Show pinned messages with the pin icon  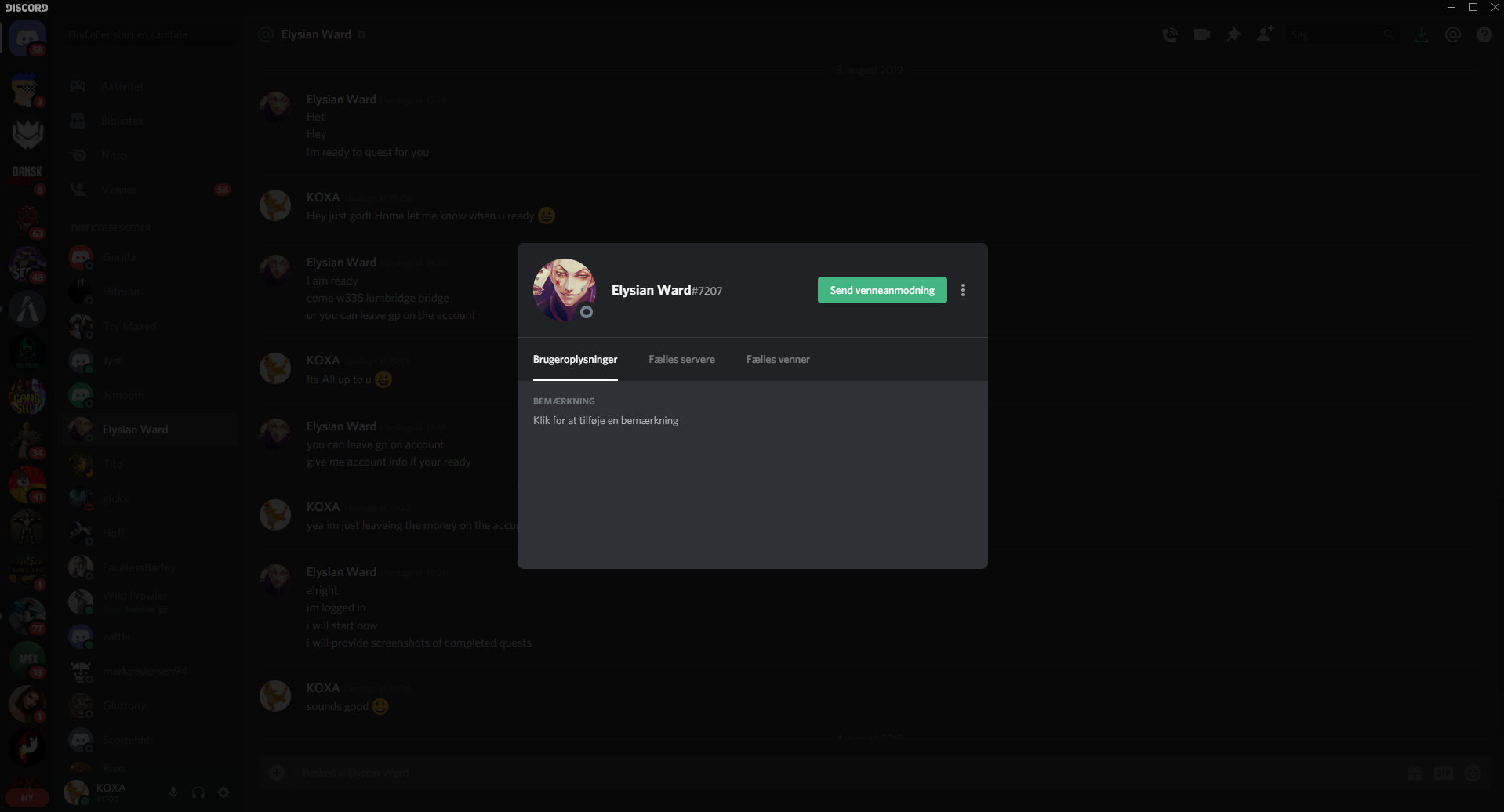point(1233,34)
